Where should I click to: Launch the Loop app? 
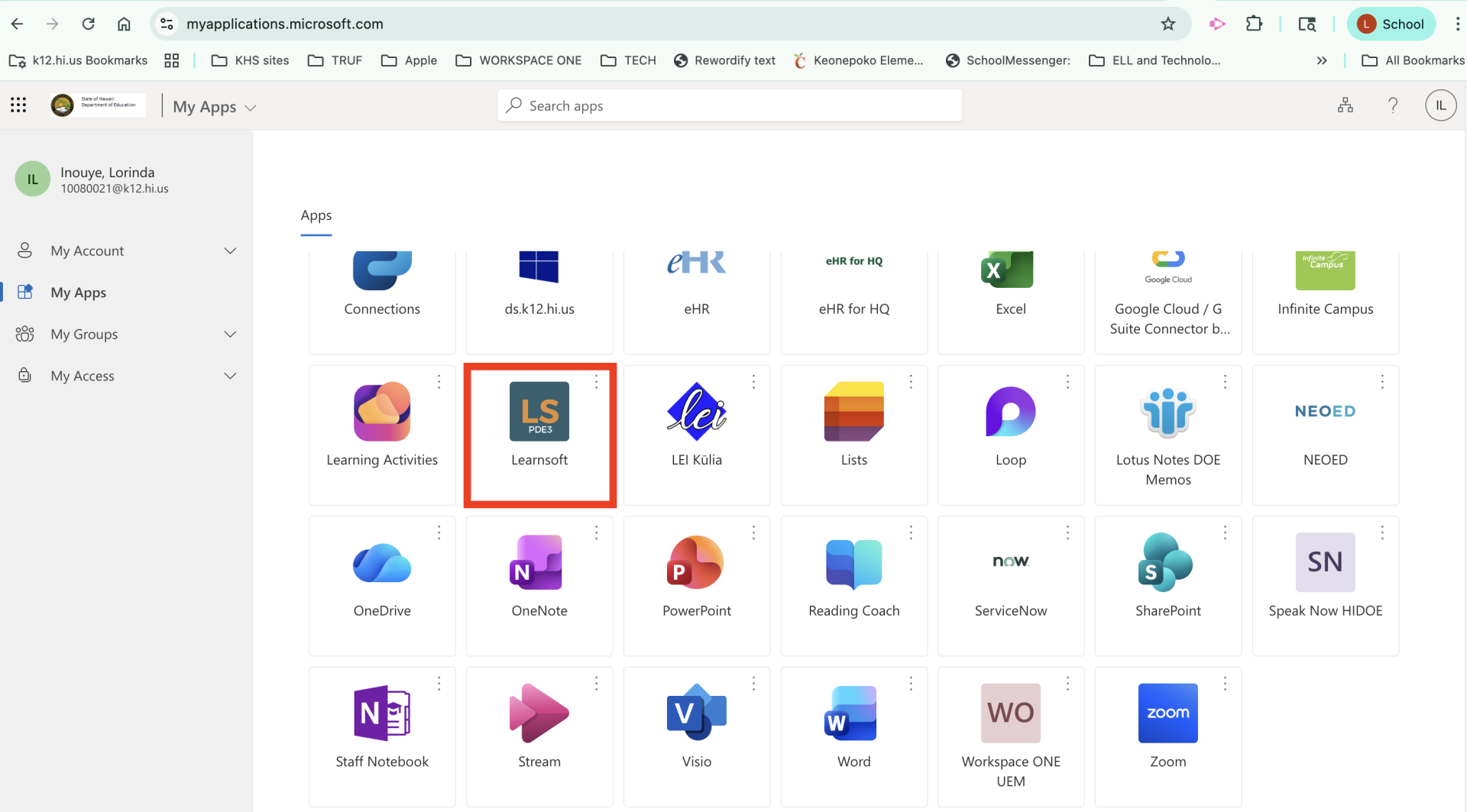pyautogui.click(x=1011, y=435)
